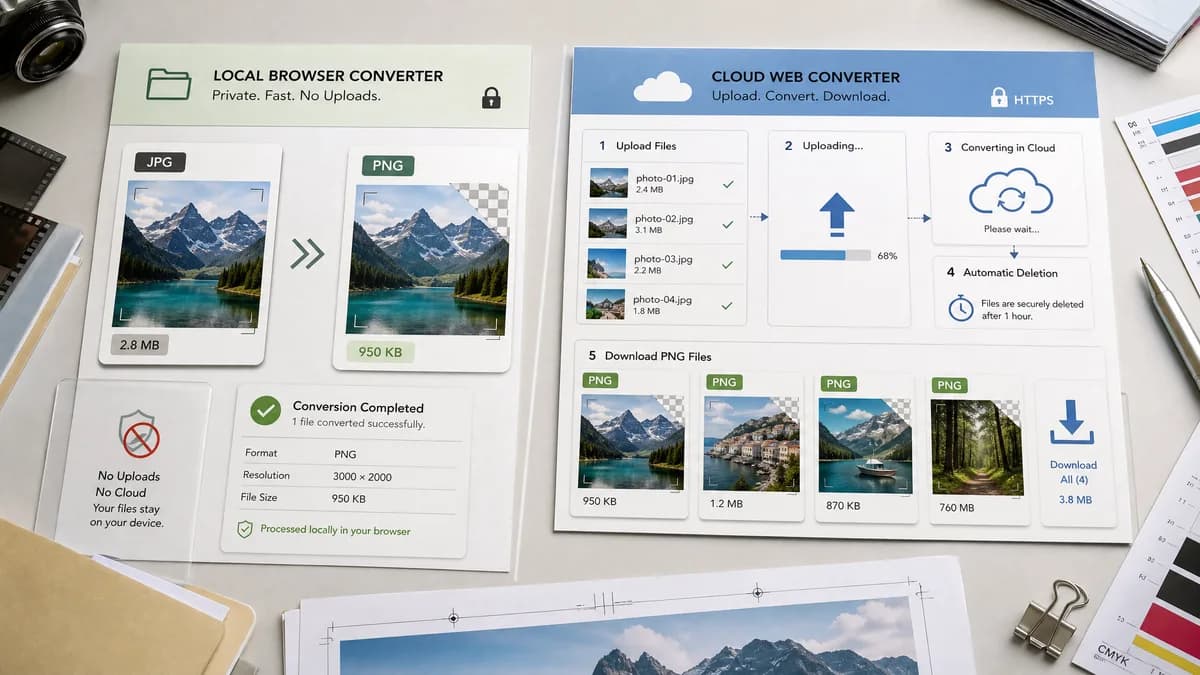Click the photo-04.jpg file name
Image resolution: width=1200 pixels, height=675 pixels.
[664, 299]
